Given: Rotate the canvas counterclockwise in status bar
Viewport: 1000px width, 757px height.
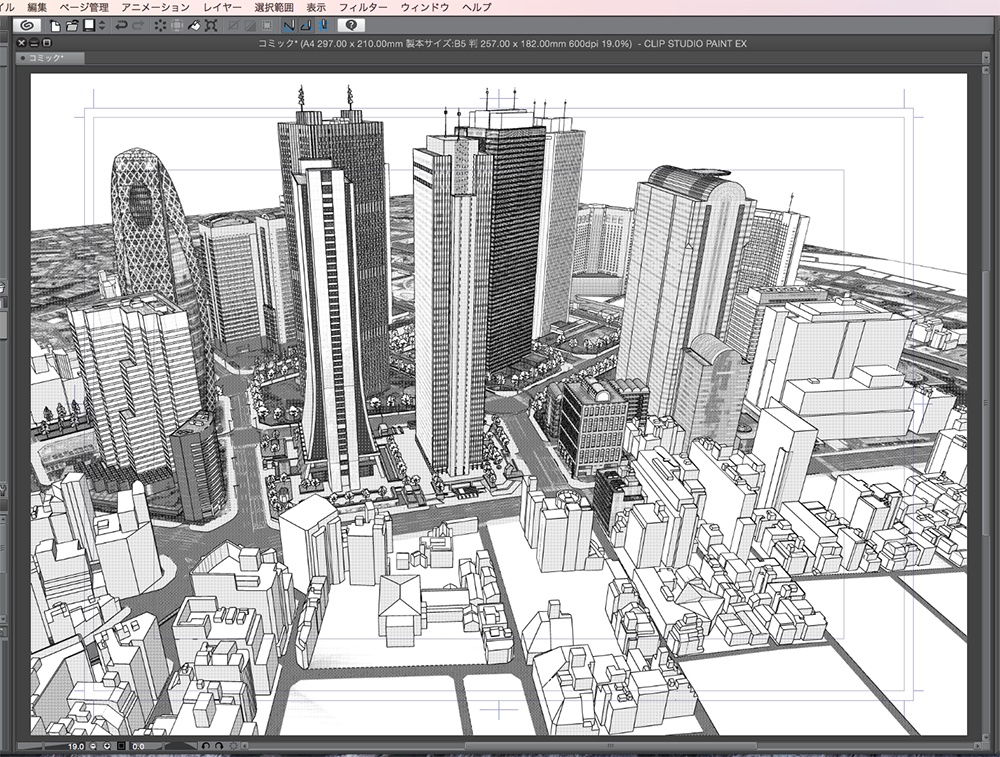Looking at the screenshot, I should (207, 745).
